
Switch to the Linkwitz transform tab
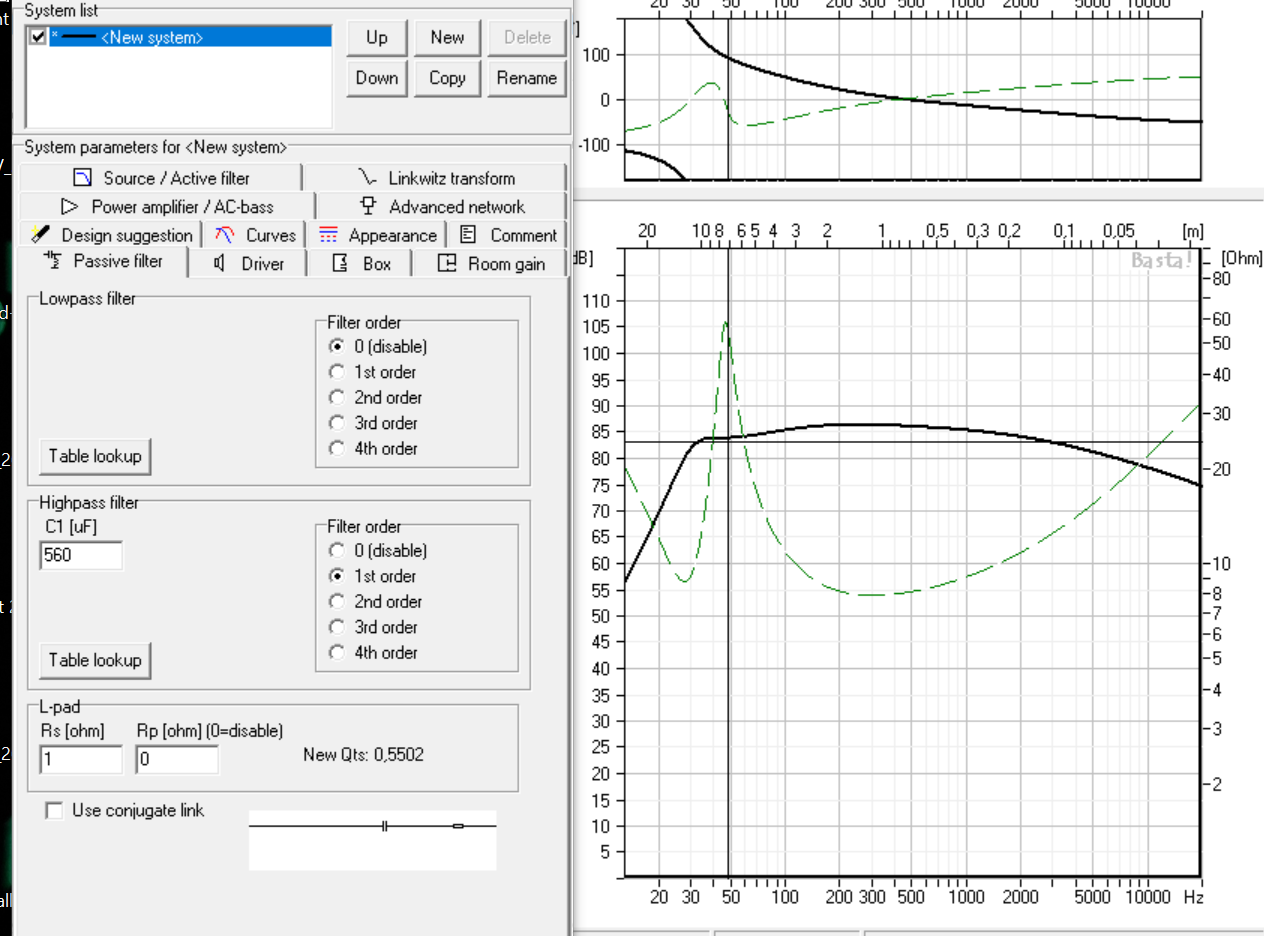click(x=437, y=178)
